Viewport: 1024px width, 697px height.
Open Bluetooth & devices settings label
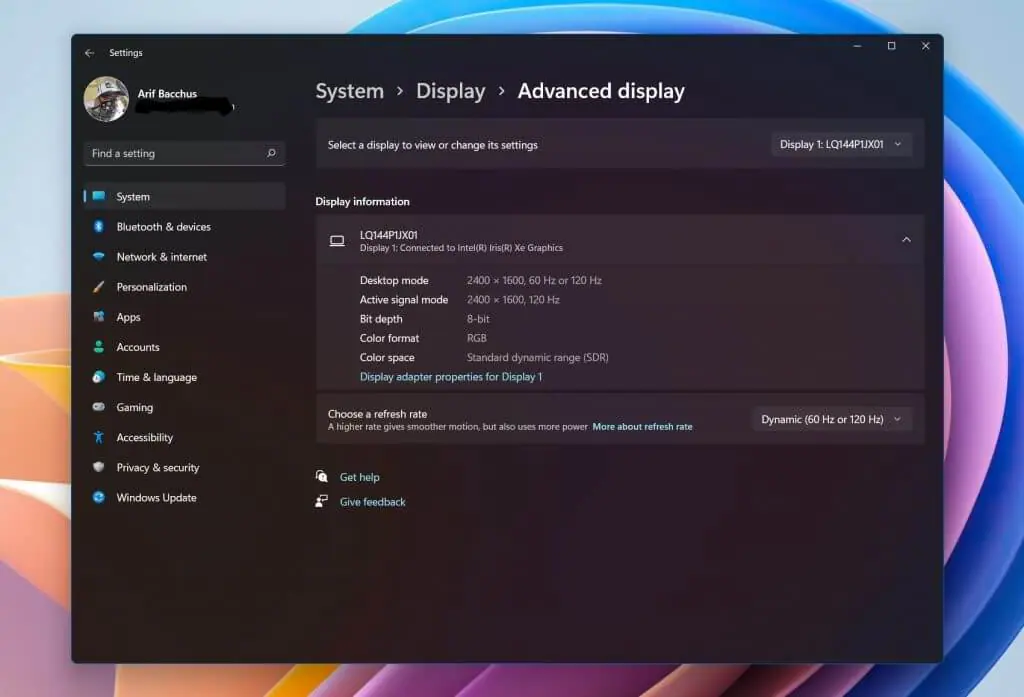pyautogui.click(x=163, y=227)
